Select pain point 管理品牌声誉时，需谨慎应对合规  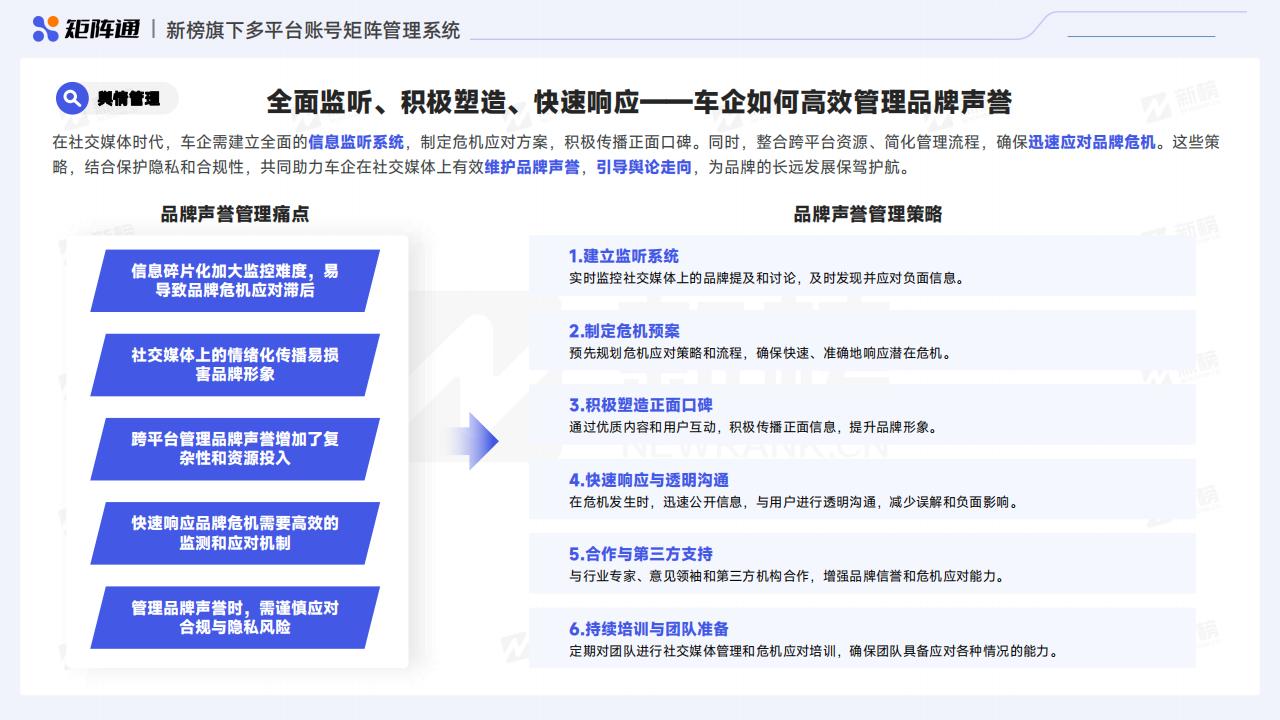(235, 617)
